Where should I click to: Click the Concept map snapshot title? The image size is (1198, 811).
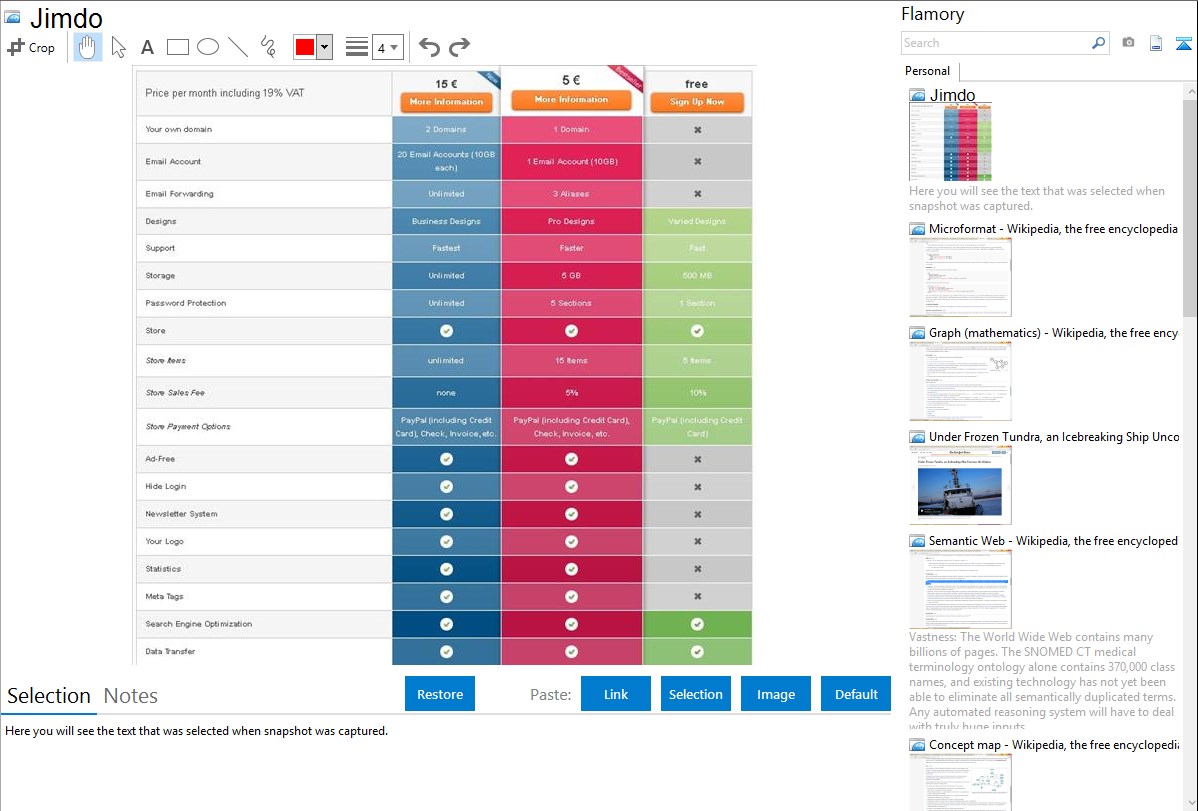1053,744
